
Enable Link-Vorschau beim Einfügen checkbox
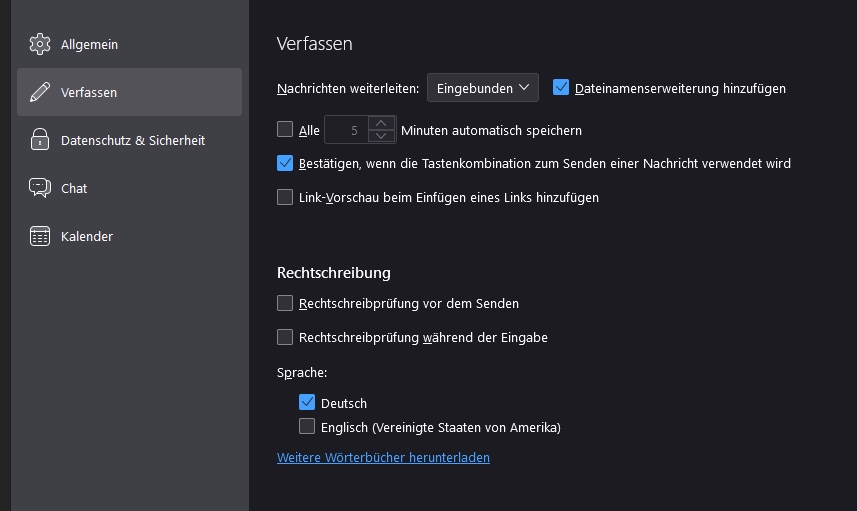click(x=285, y=197)
